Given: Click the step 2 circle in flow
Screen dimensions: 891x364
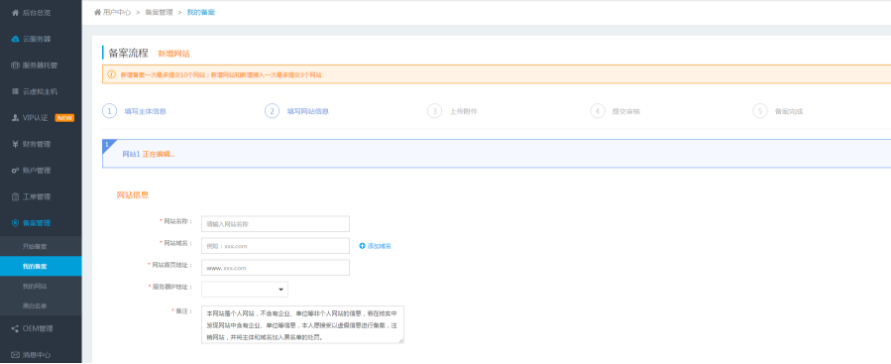Looking at the screenshot, I should click(272, 111).
